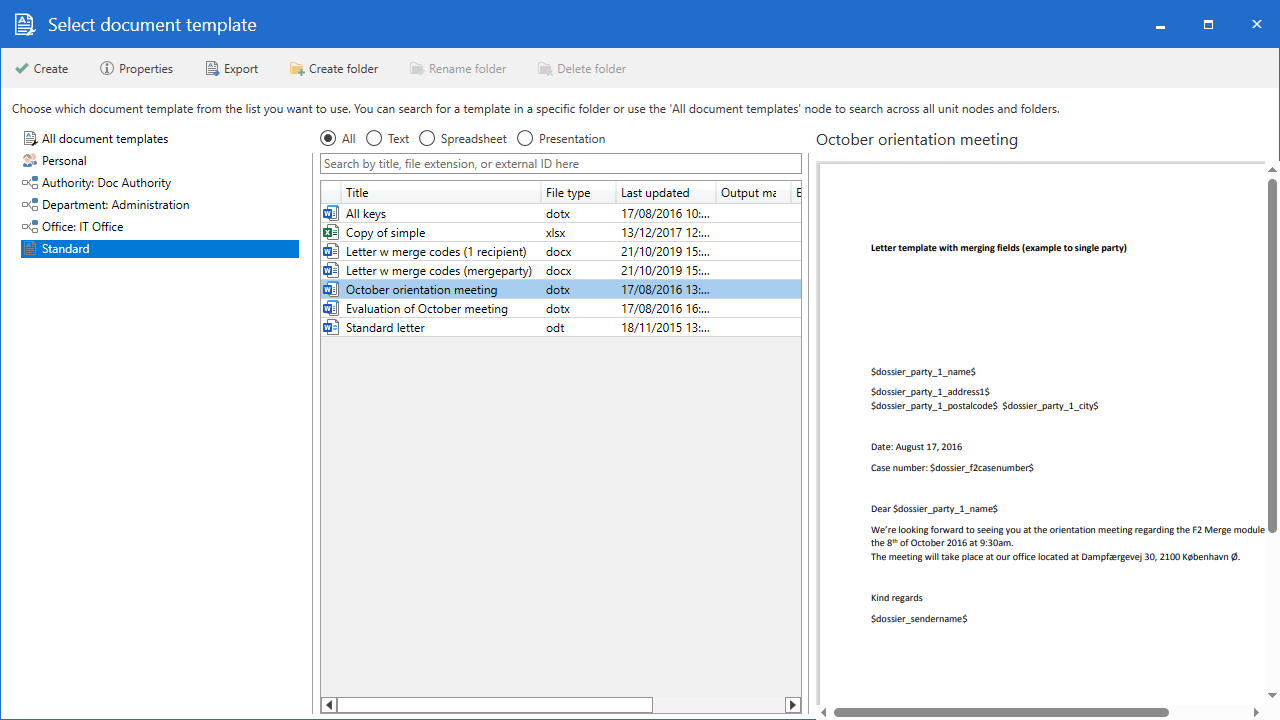Viewport: 1280px width, 720px height.
Task: Click the Create checkmark toolbar button
Action: 41,69
